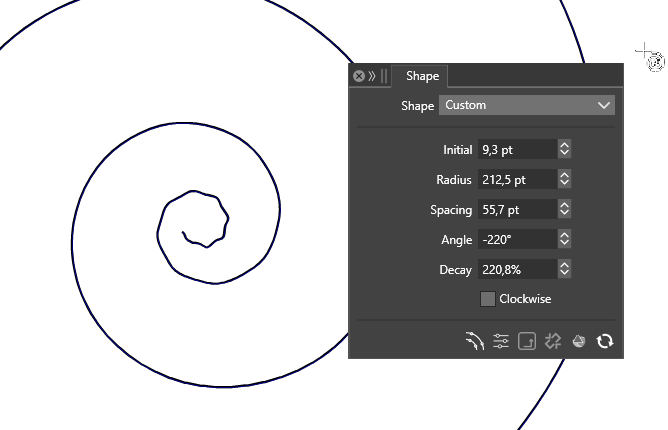The height and width of the screenshot is (430, 668).
Task: Open the shape options sliders icon
Action: point(501,341)
